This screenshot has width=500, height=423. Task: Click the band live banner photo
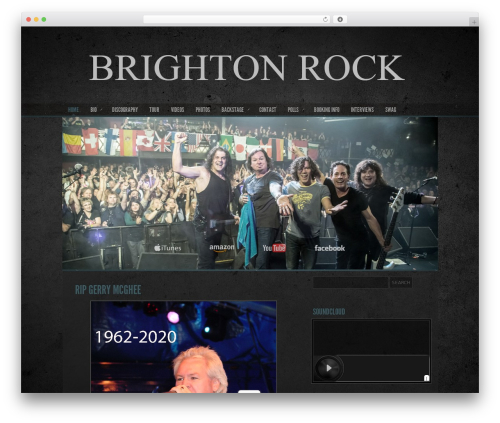click(250, 193)
